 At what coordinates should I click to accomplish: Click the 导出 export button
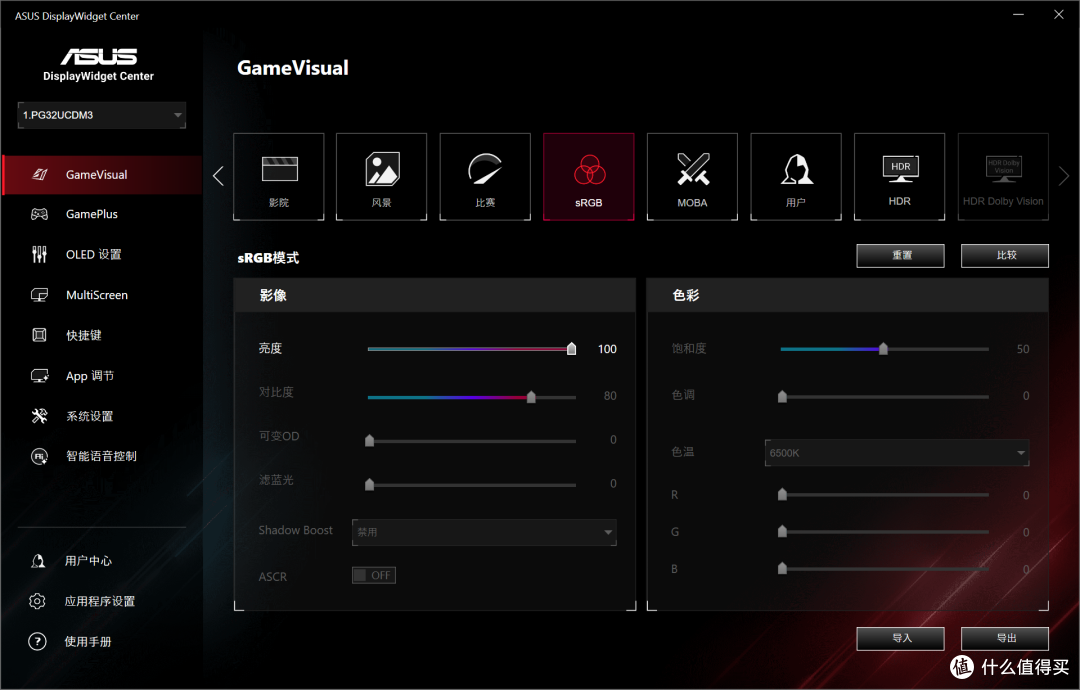click(1005, 638)
